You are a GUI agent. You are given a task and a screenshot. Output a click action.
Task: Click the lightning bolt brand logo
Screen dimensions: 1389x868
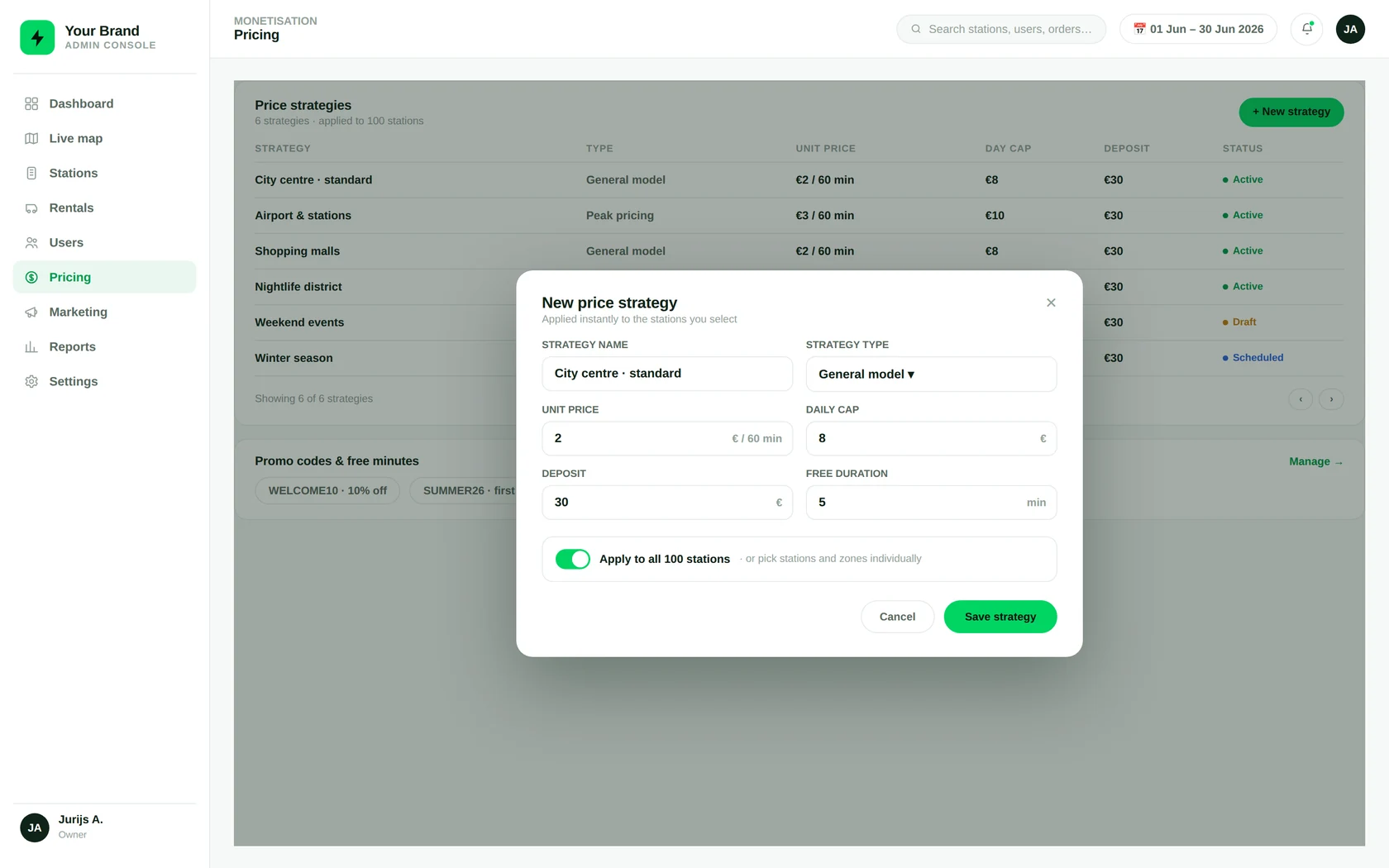(x=37, y=37)
